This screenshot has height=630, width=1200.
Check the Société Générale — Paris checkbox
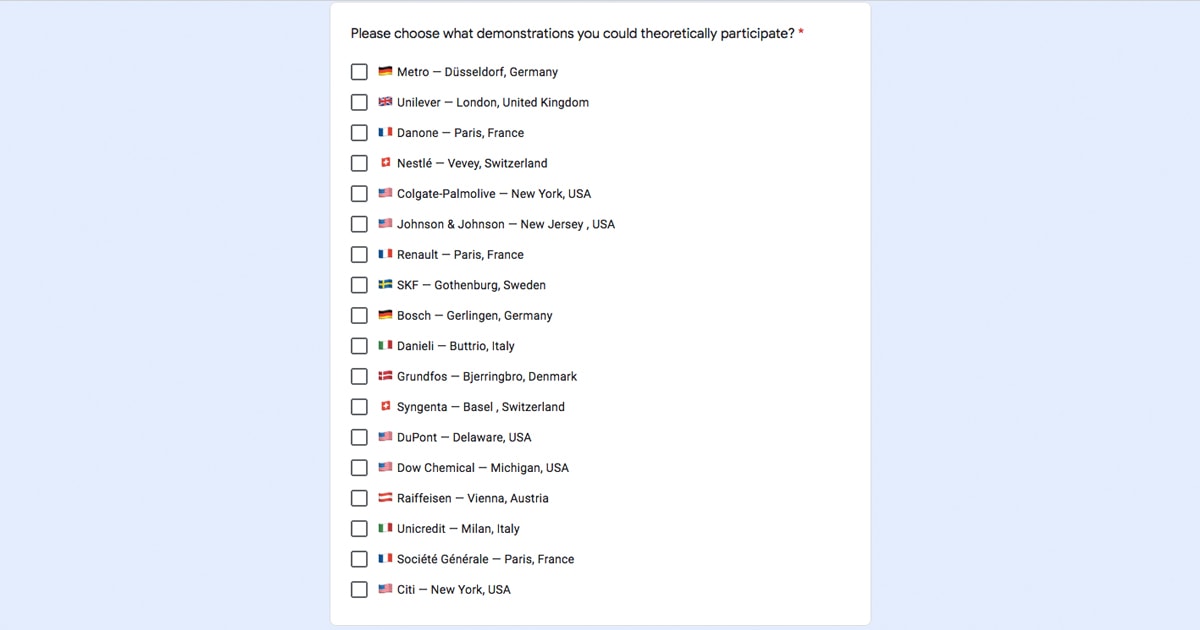pyautogui.click(x=359, y=559)
